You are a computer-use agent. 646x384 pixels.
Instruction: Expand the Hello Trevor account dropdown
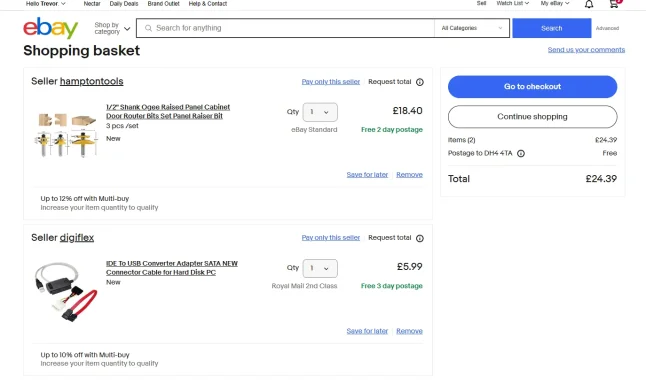45,3
